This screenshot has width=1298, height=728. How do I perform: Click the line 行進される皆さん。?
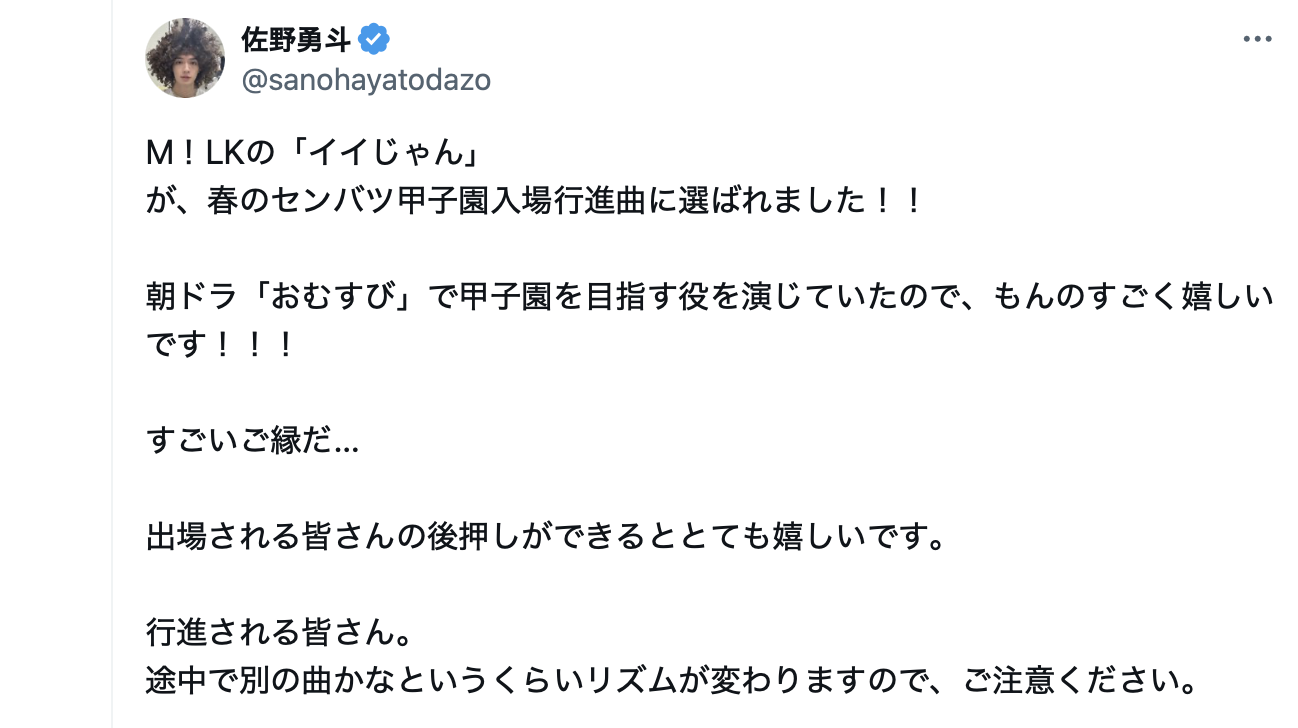point(279,633)
